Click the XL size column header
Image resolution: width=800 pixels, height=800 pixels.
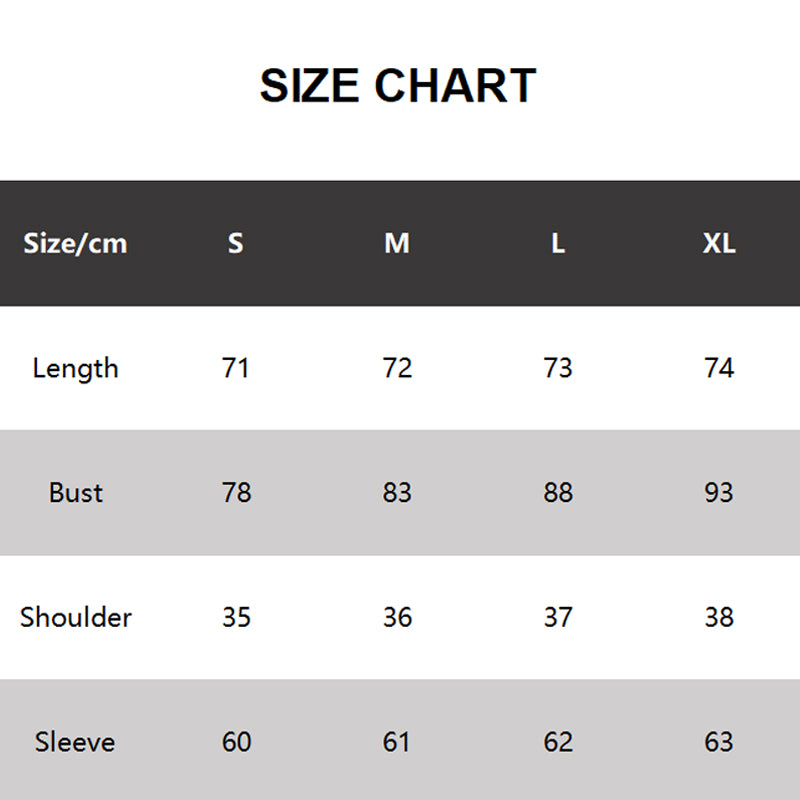719,243
